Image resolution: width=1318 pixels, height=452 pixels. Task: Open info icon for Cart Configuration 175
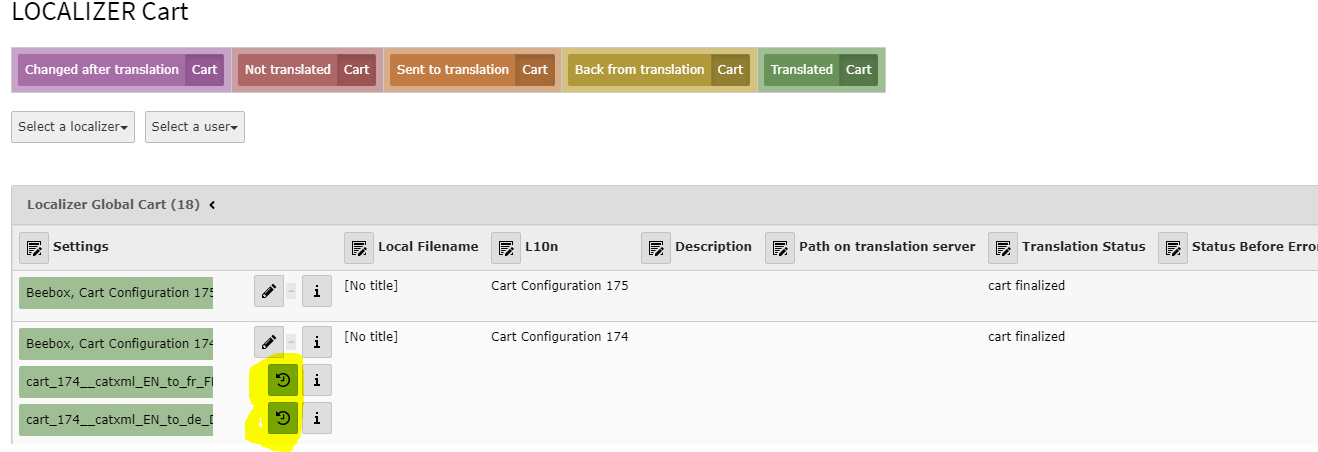click(317, 291)
